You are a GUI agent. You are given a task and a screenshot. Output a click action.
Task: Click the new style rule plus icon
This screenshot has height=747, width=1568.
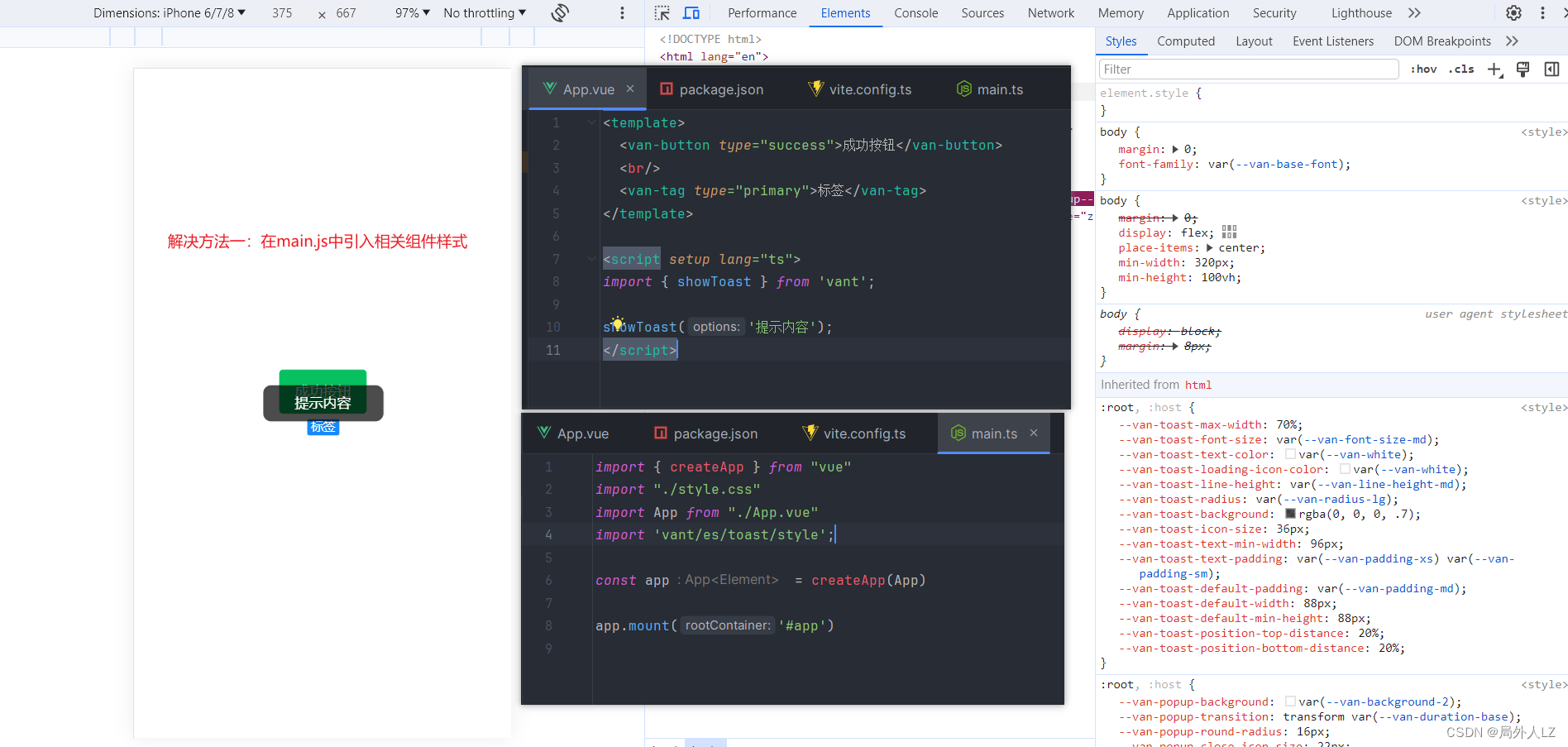1494,69
